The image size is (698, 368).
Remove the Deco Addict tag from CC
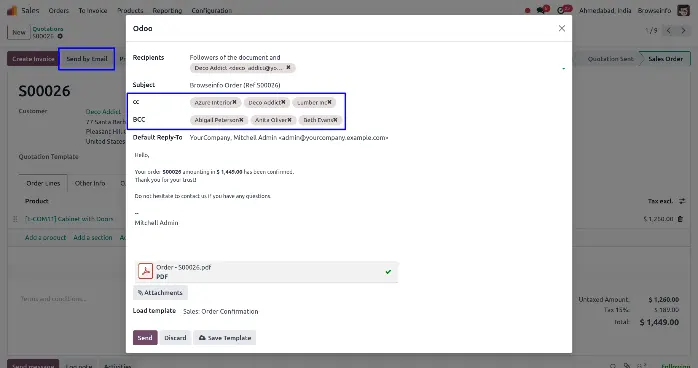(x=283, y=102)
